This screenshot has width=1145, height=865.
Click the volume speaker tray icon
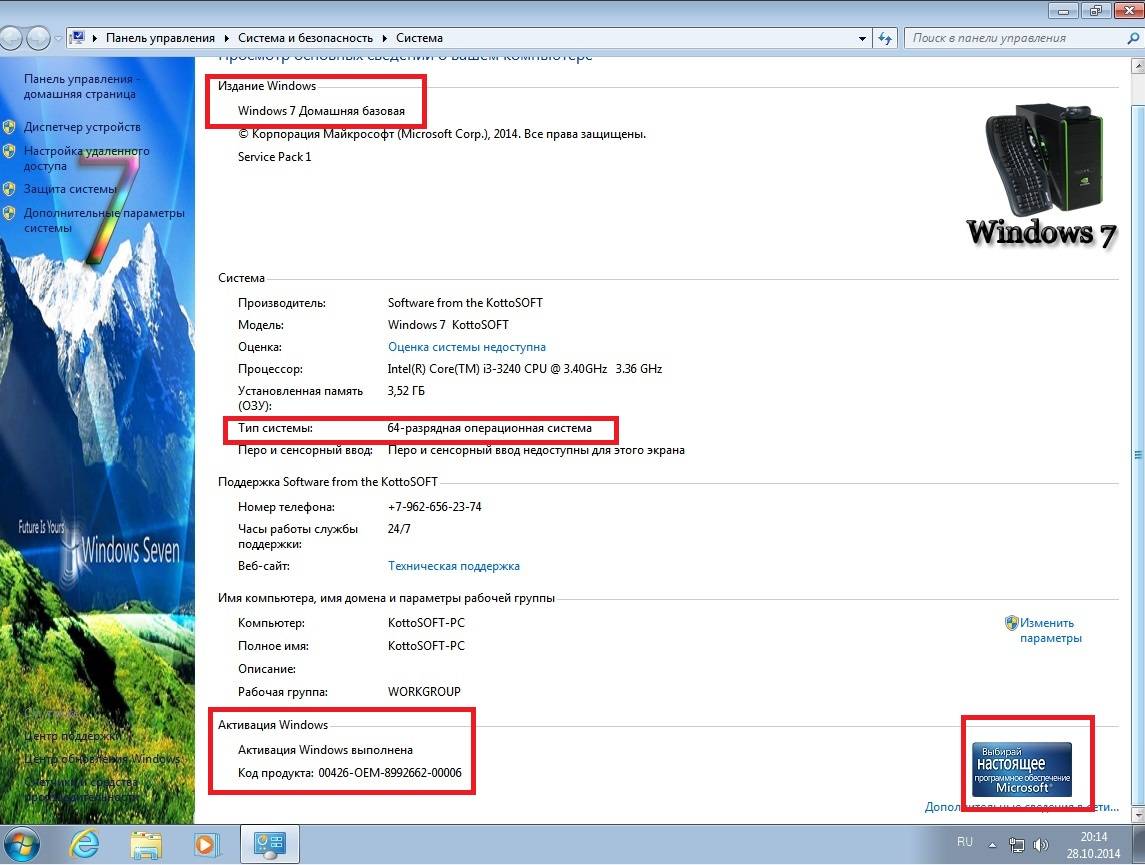tap(1041, 845)
